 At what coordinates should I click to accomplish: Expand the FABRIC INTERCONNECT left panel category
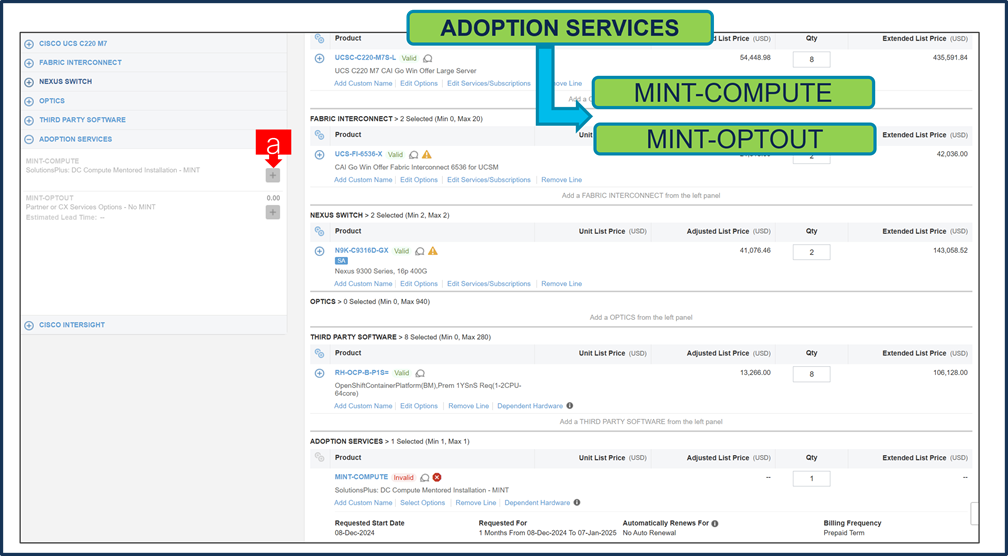(x=29, y=63)
